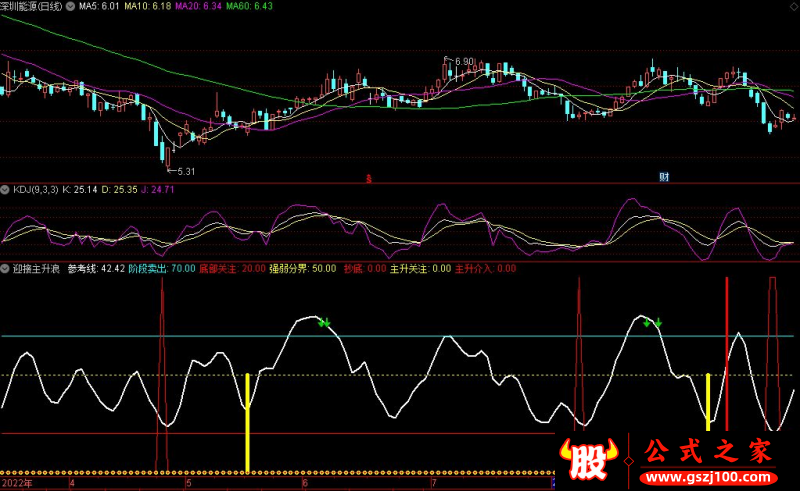Click the dropdown circle beside 迎接主升浪
Screen dimensions: 800x491
tap(5, 268)
